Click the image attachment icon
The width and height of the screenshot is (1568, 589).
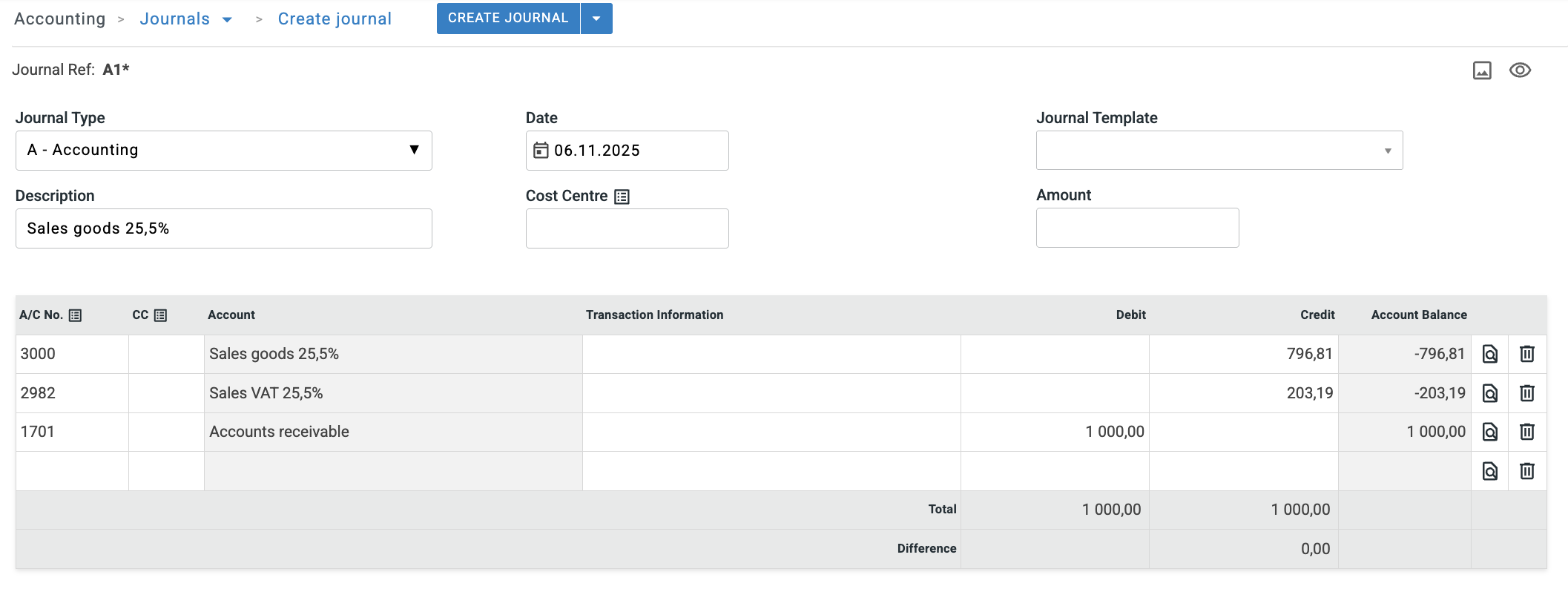[x=1481, y=70]
